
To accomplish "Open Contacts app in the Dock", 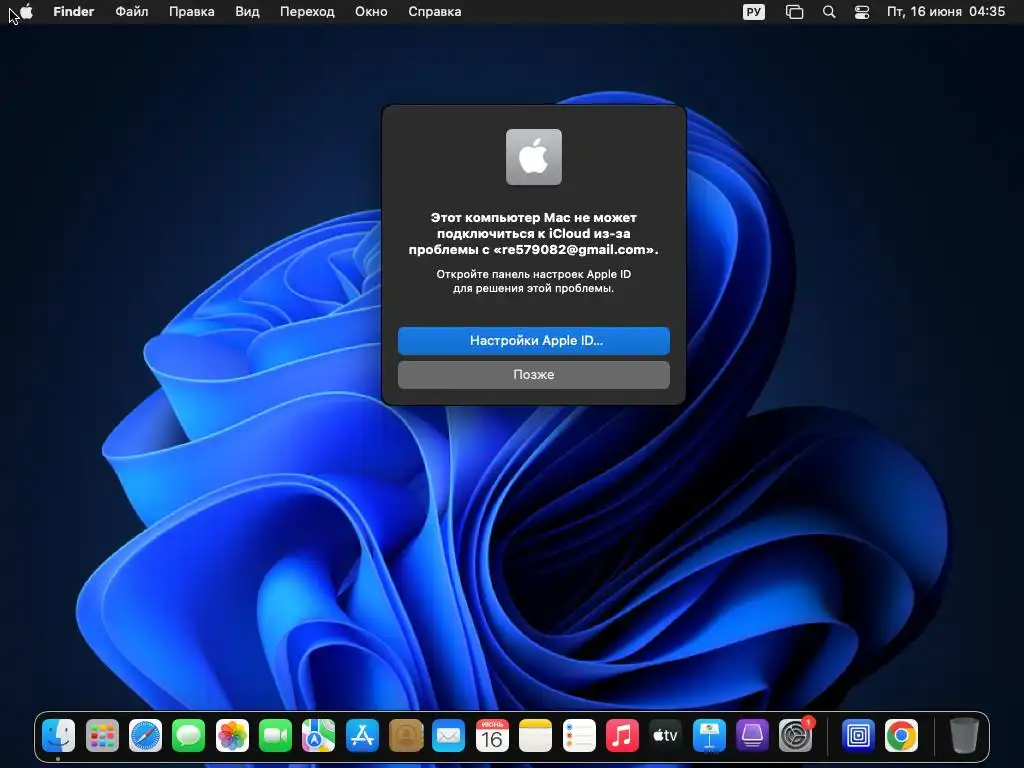I will click(406, 735).
